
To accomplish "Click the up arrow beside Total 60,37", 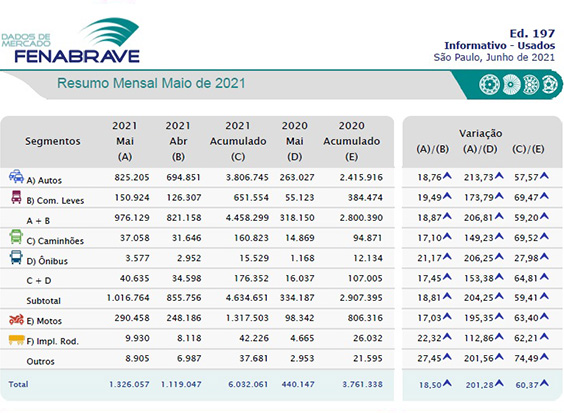I will [544, 383].
